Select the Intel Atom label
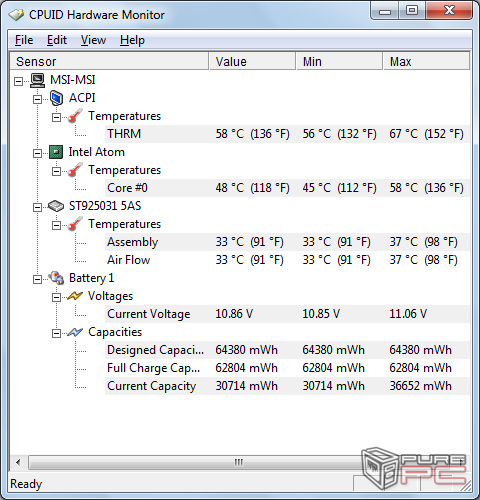The image size is (480, 500). point(97,152)
